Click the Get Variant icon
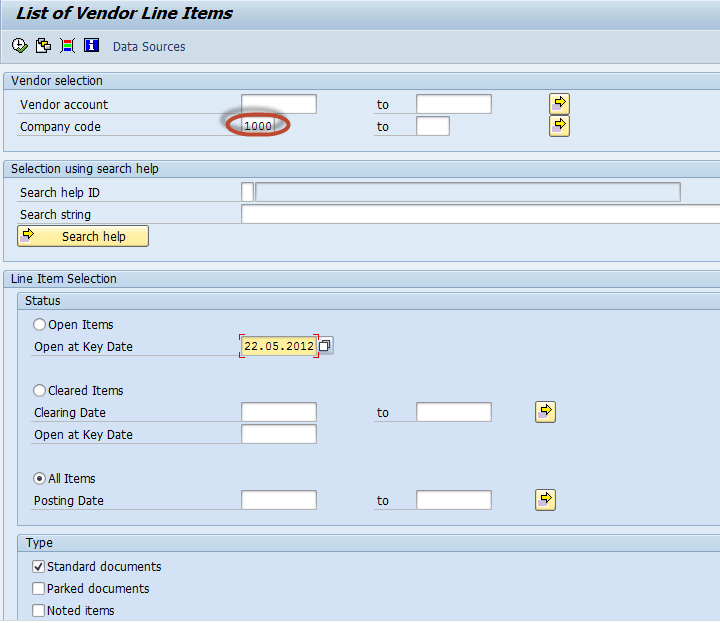Image resolution: width=720 pixels, height=623 pixels. tap(43, 46)
